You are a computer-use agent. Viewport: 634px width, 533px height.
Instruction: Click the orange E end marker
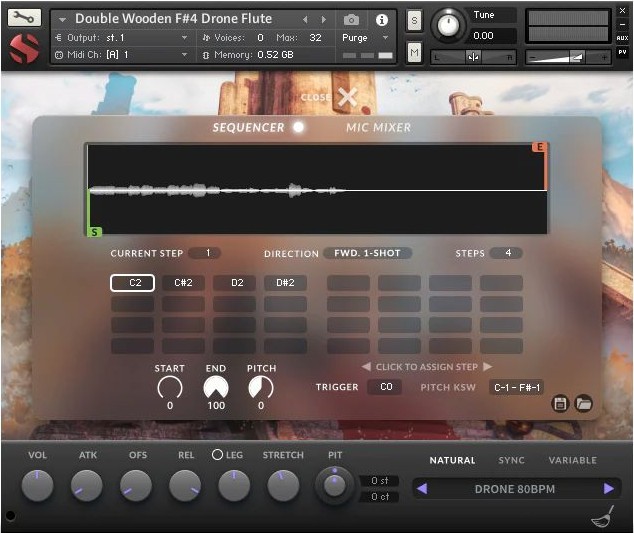click(x=539, y=147)
